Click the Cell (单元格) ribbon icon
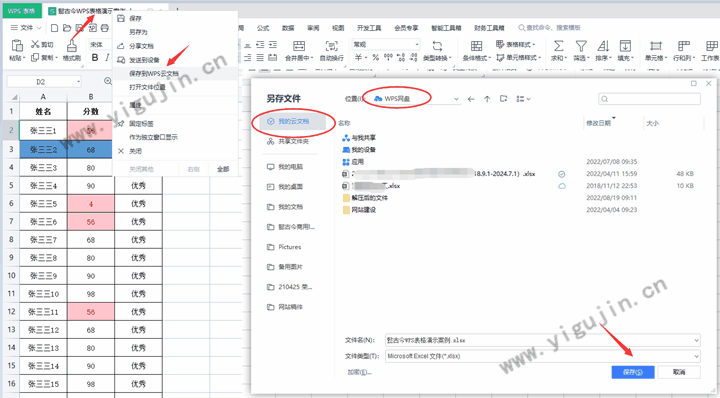The width and height of the screenshot is (720, 398). tap(655, 45)
